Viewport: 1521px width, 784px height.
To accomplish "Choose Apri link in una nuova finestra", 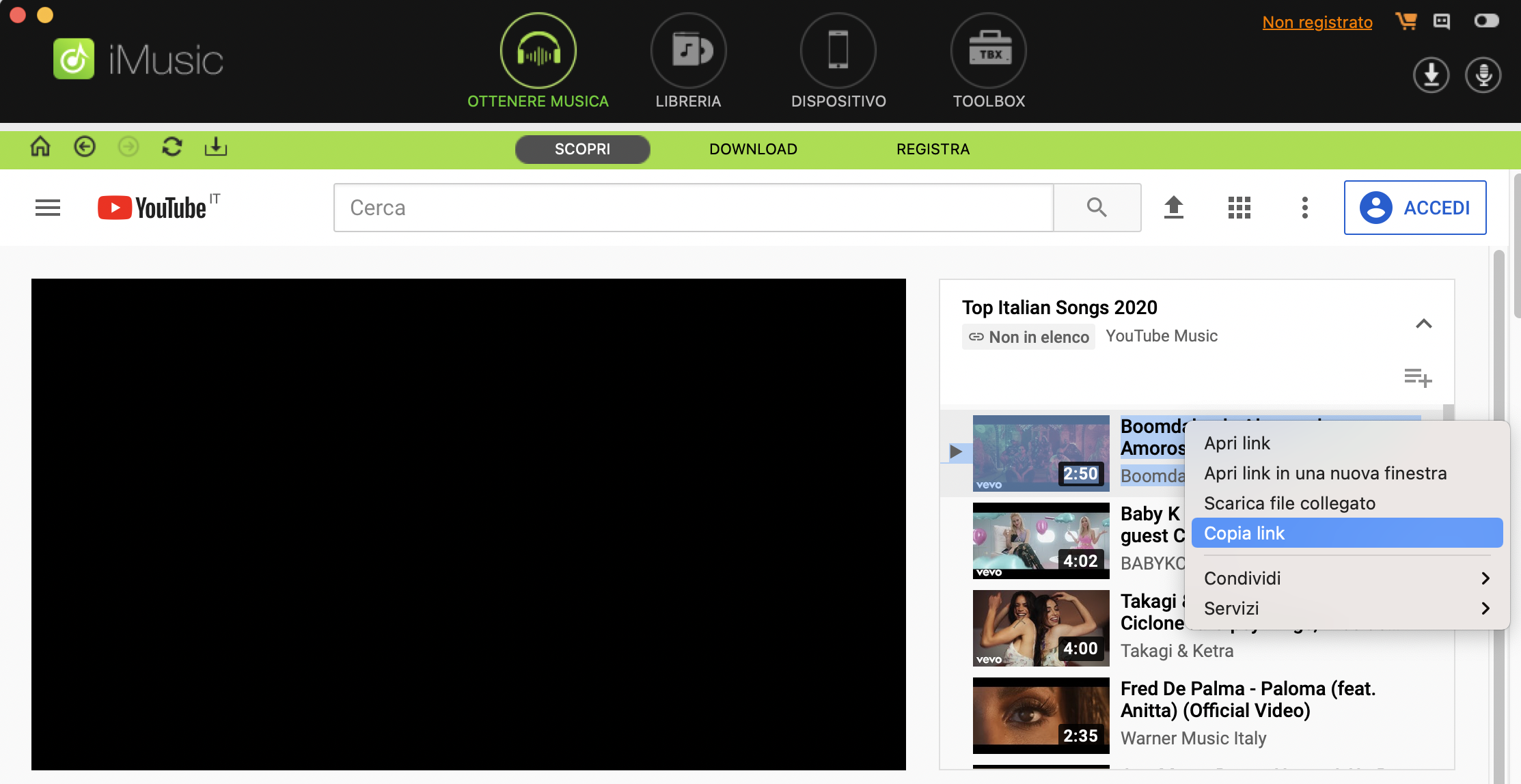I will pos(1347,473).
